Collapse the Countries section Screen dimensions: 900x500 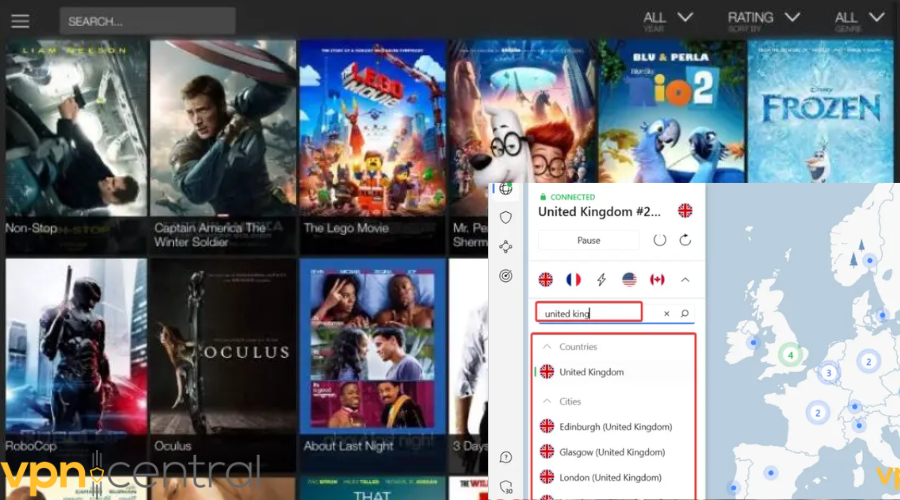click(x=546, y=347)
